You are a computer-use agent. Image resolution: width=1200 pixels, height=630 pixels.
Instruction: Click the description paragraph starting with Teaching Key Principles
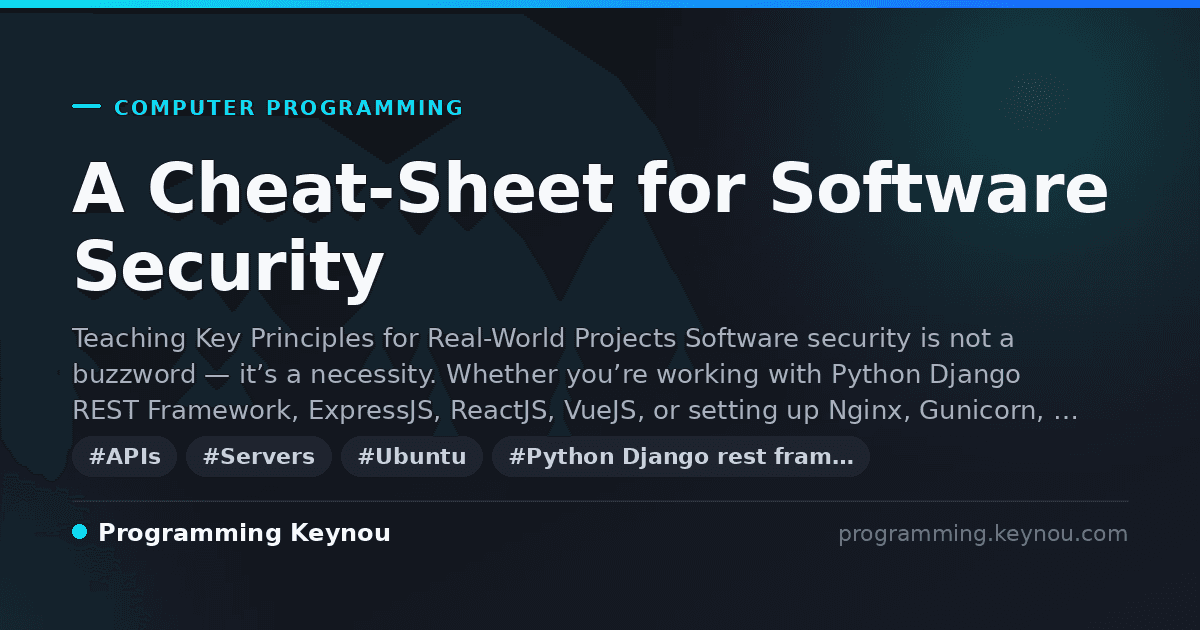tap(575, 374)
